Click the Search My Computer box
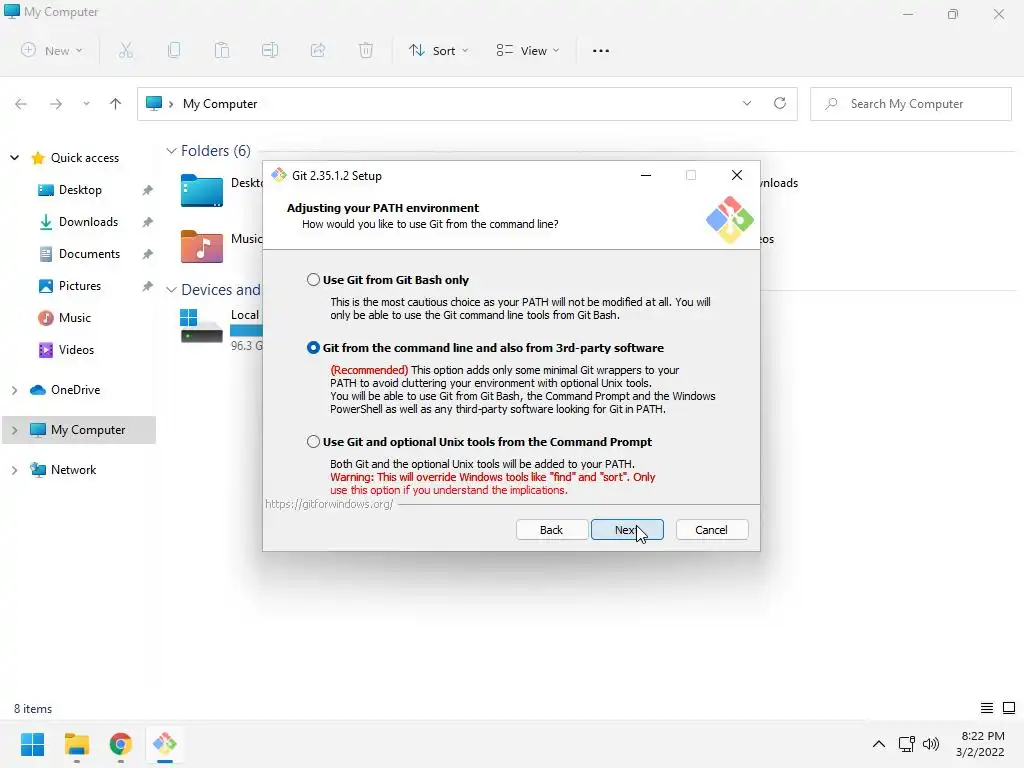The height and width of the screenshot is (768, 1024). click(x=911, y=104)
